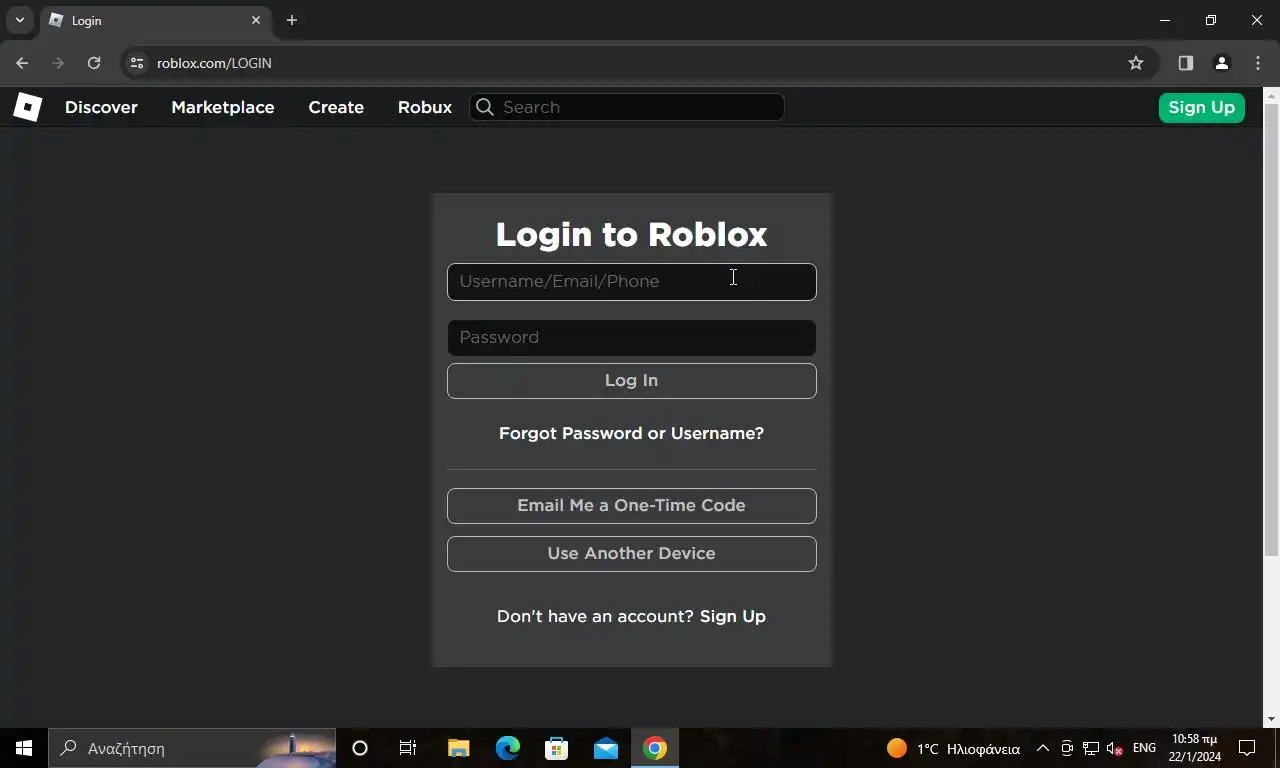Screen dimensions: 1280x768
Task: Click the Roblox logo icon
Action: click(27, 107)
